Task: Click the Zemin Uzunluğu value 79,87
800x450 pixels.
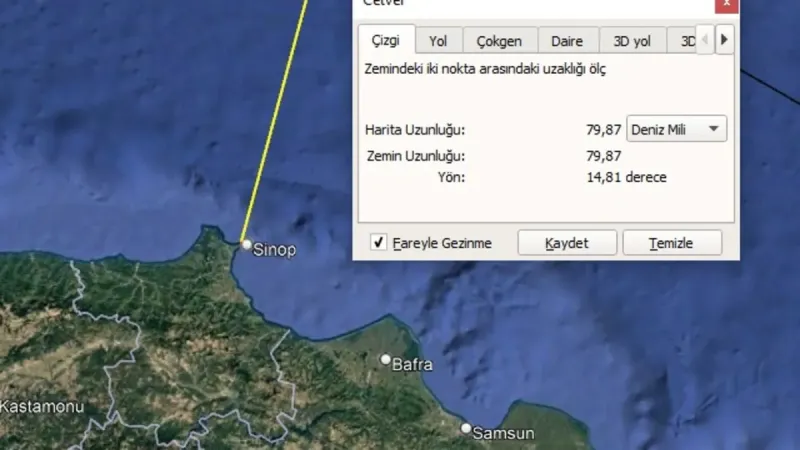Action: (604, 156)
